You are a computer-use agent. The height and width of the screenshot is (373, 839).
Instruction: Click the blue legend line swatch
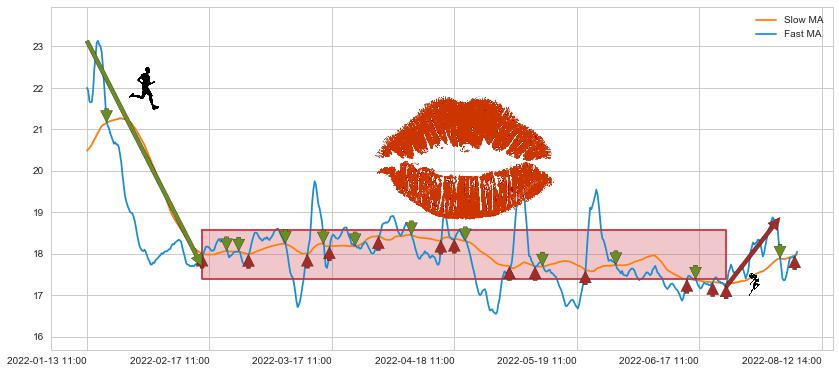pos(767,34)
